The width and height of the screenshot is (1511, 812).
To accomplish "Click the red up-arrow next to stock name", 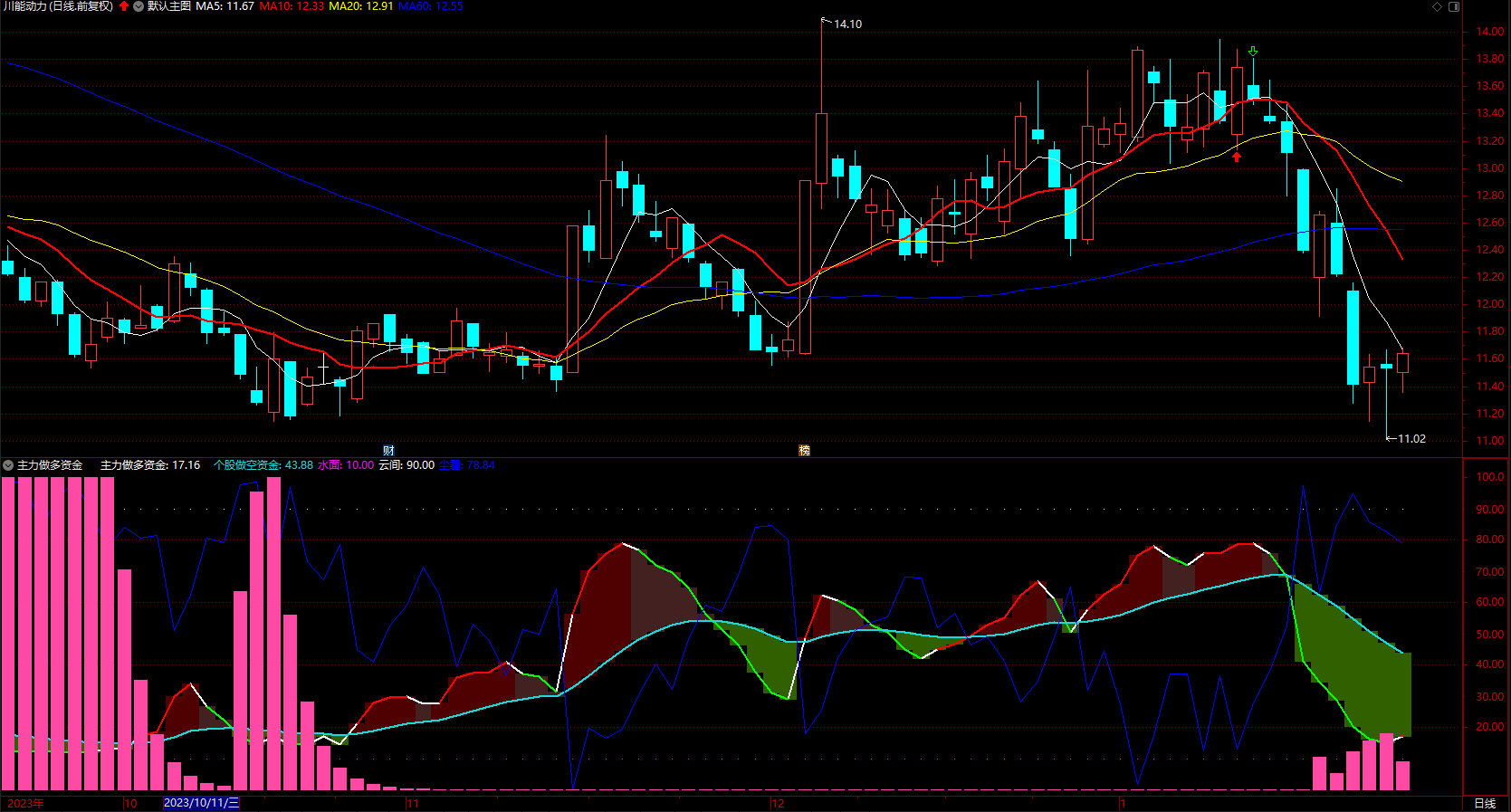I will coord(124,6).
